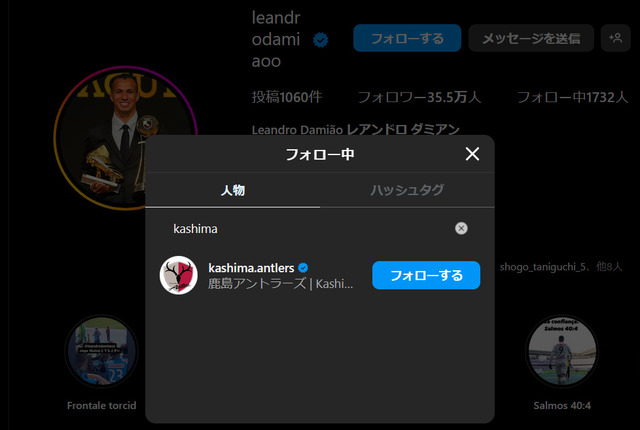Click Leandro Damião レアンドロ ダミアン name
Image resolution: width=640 pixels, height=430 pixels.
(356, 130)
